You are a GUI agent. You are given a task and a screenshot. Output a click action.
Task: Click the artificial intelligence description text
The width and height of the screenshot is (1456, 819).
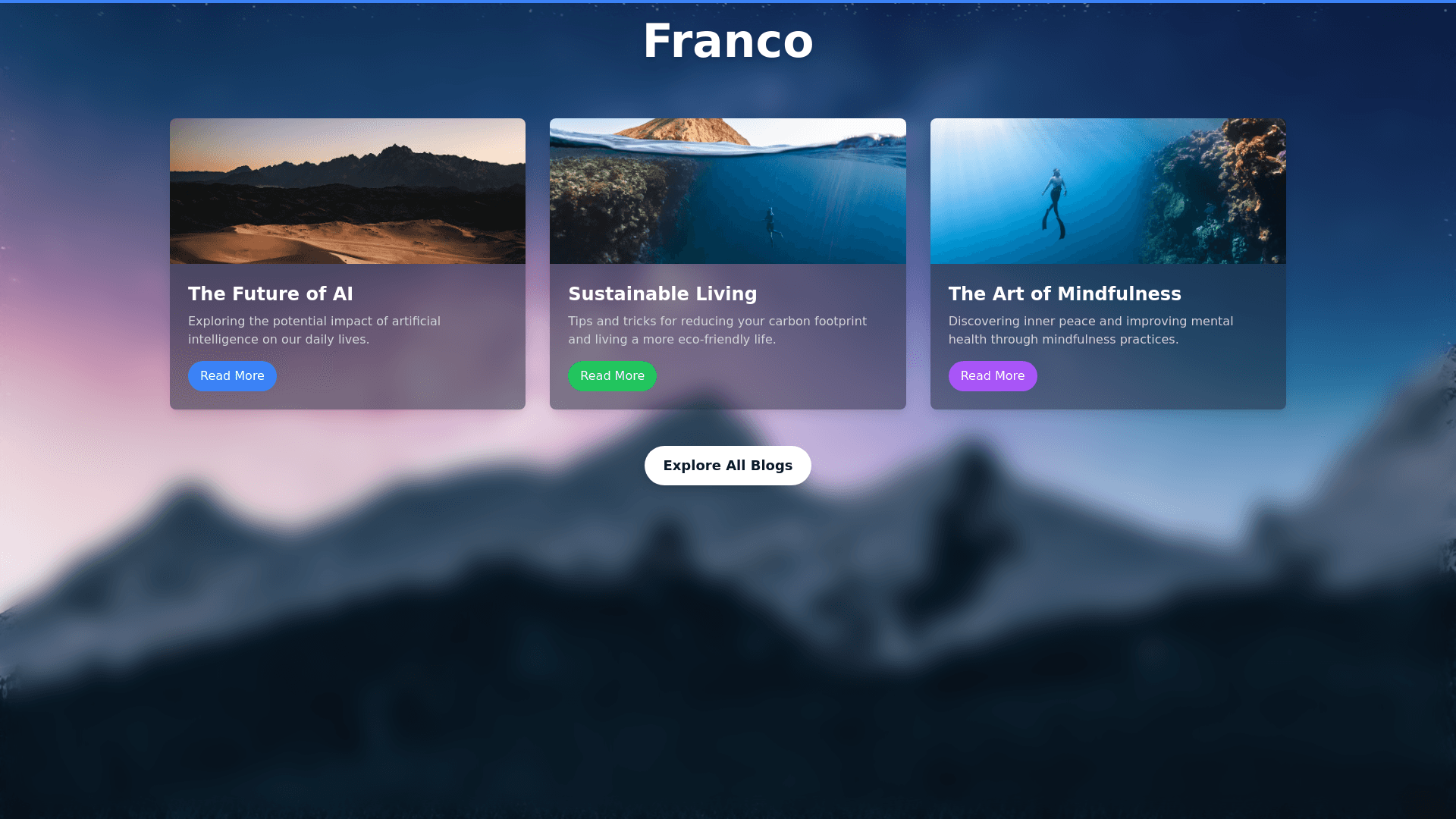pyautogui.click(x=314, y=331)
